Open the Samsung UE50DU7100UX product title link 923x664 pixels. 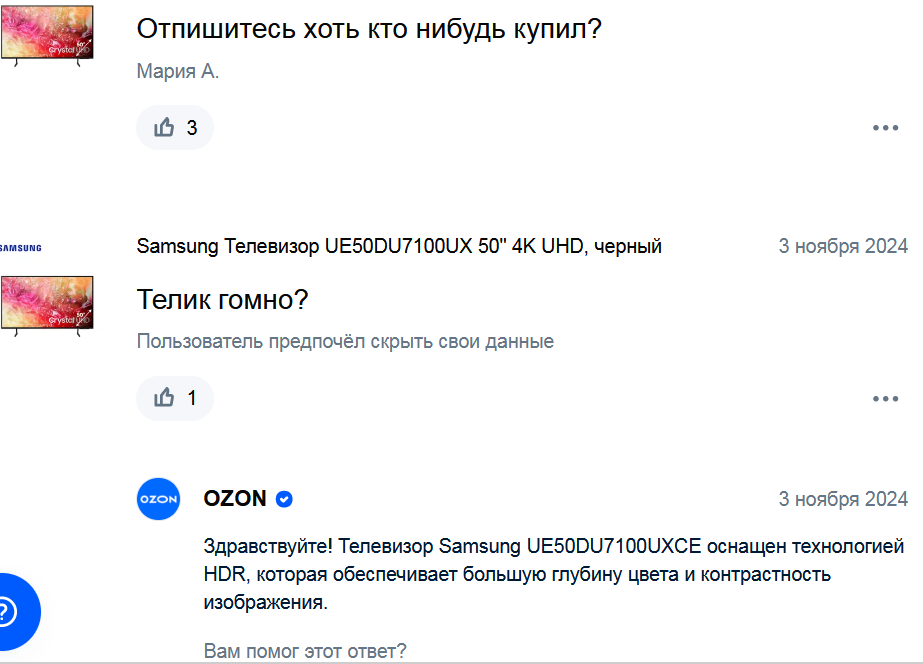coord(398,246)
